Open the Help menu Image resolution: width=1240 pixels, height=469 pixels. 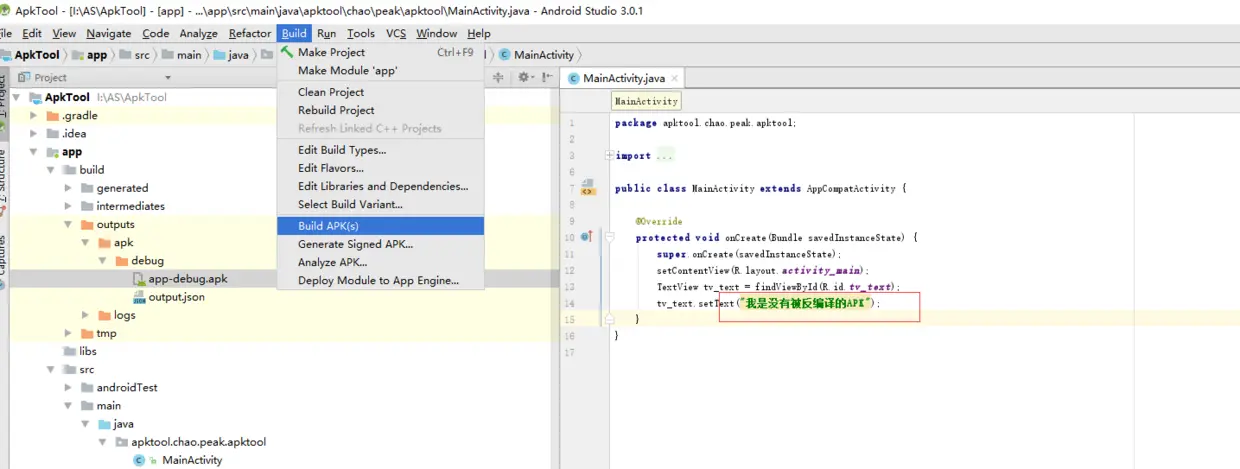pos(479,33)
